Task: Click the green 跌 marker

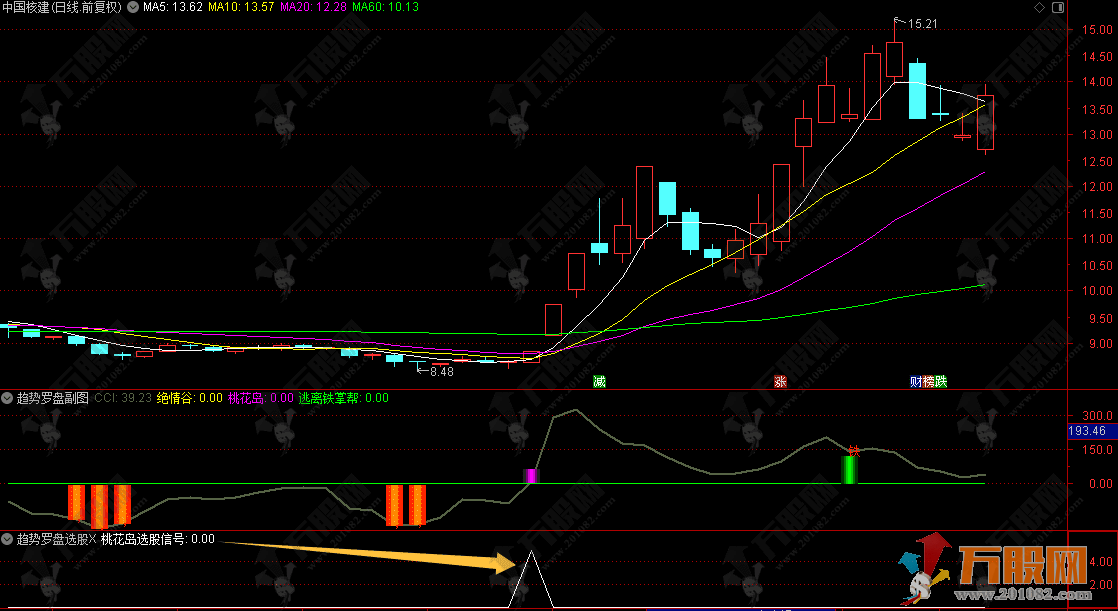Action: (941, 381)
